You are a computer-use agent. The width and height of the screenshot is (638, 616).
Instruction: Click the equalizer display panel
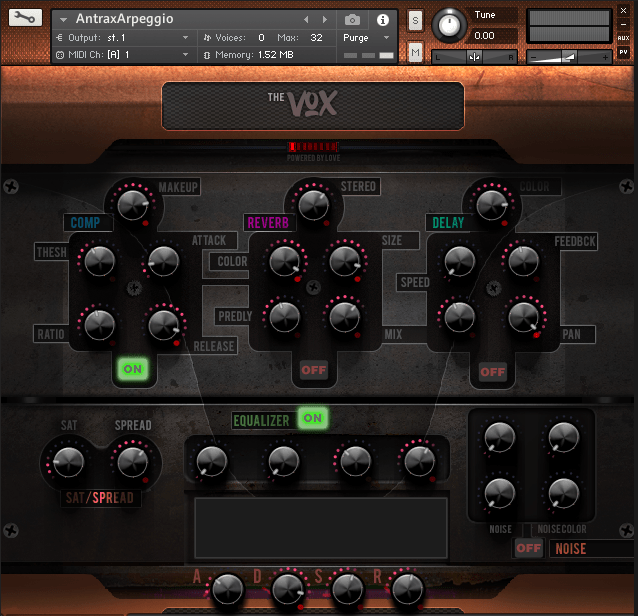[x=321, y=528]
